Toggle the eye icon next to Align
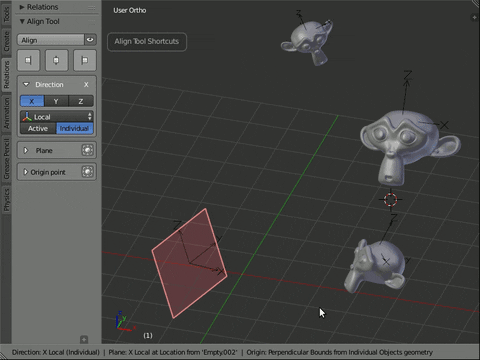Screen dimensions: 480x360 coord(90,40)
